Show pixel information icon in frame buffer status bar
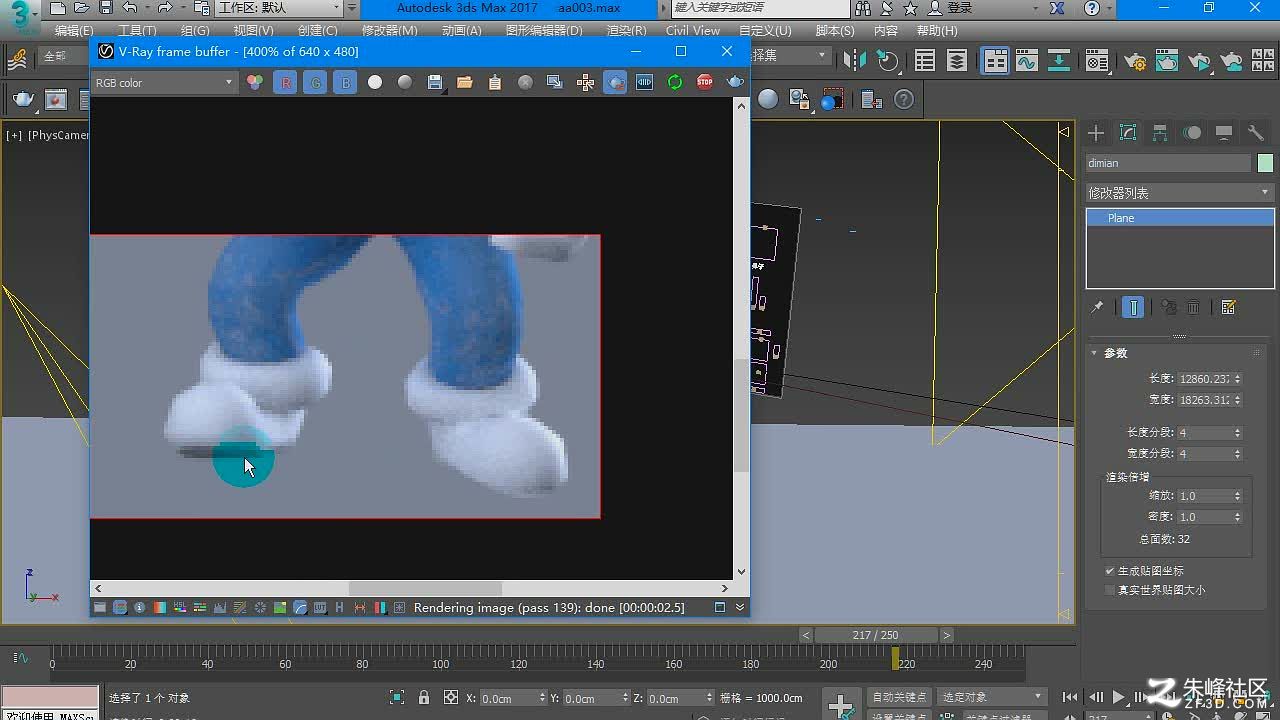 (x=139, y=607)
